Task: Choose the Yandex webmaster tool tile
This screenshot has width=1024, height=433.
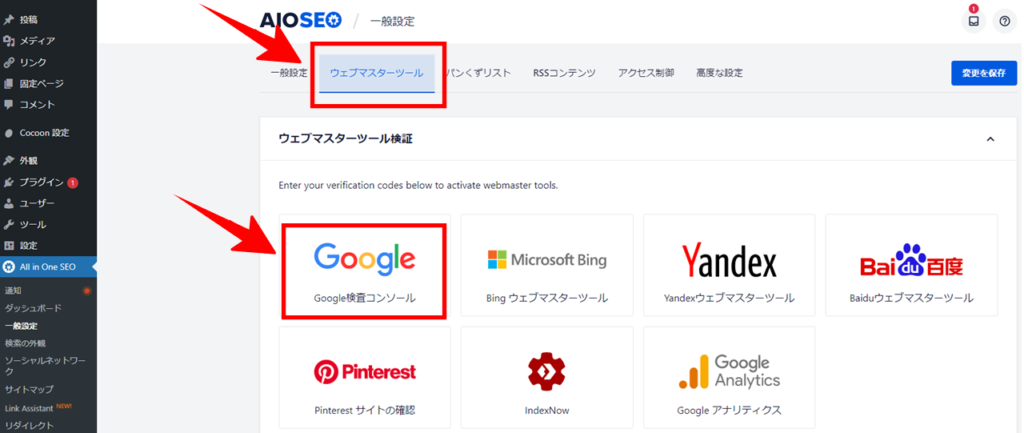Action: tap(729, 266)
